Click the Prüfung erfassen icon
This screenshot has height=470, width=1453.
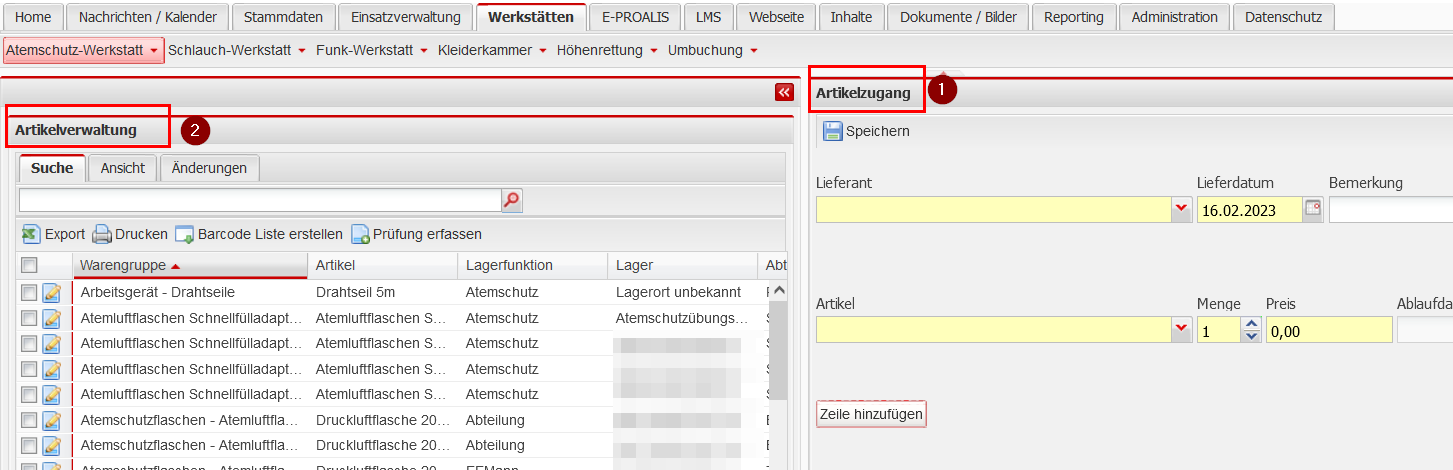[360, 234]
